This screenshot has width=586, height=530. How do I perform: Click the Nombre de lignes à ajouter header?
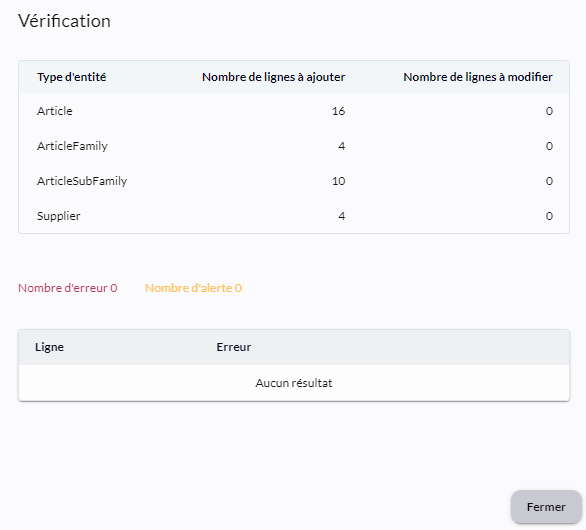[x=273, y=77]
